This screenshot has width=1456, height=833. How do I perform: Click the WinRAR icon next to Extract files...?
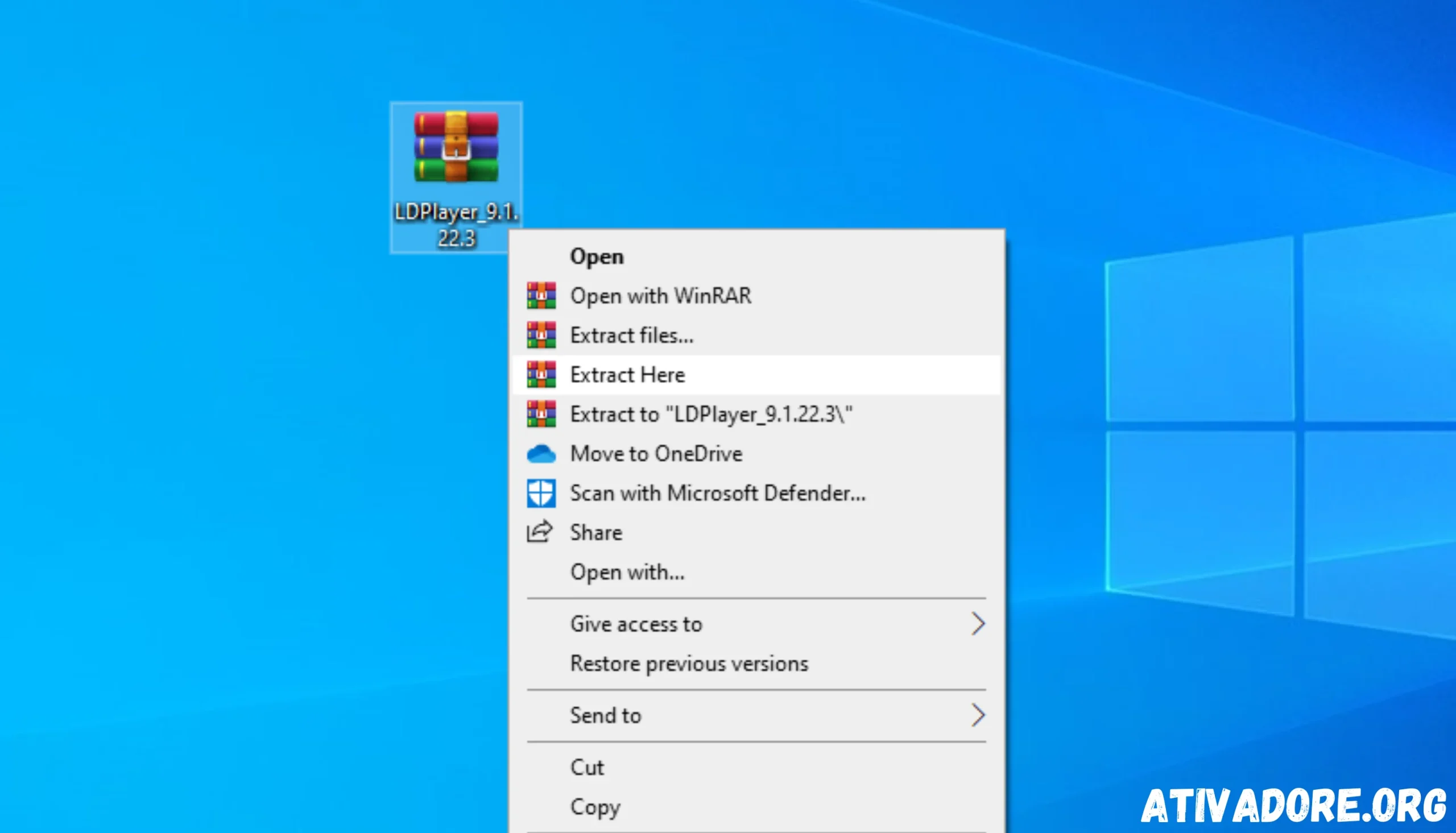[541, 335]
